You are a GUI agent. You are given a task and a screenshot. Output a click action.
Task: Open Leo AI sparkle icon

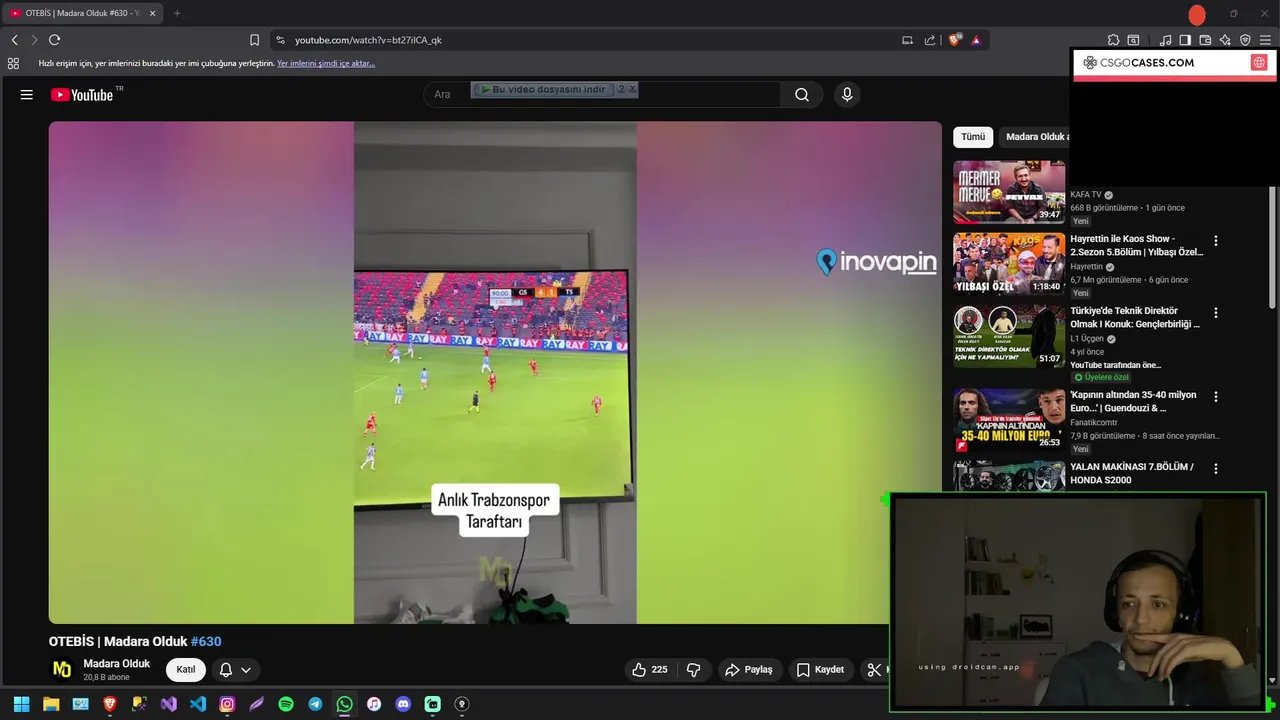[1225, 40]
